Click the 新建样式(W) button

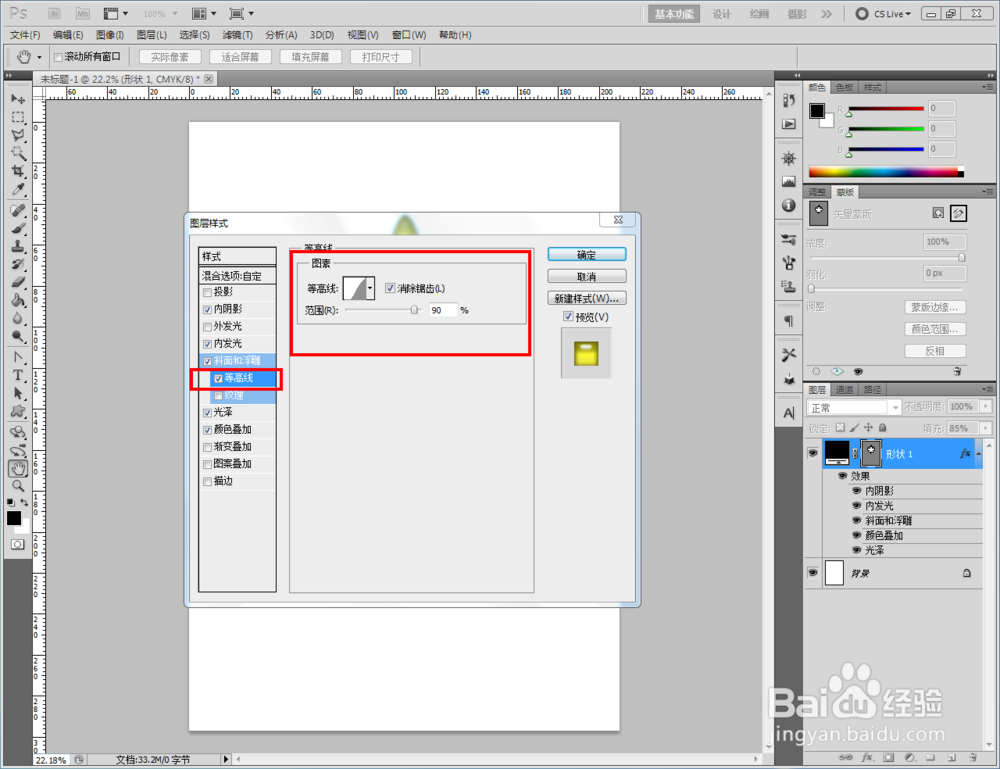(587, 298)
